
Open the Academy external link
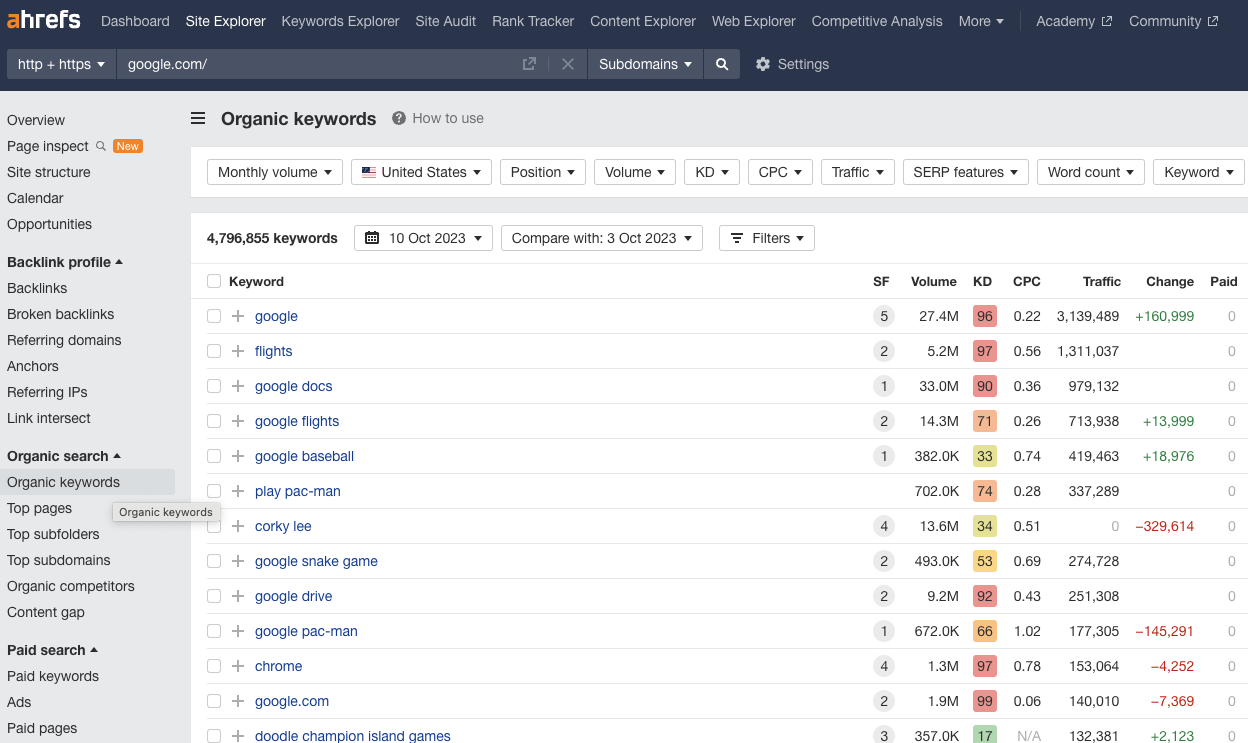click(1074, 21)
